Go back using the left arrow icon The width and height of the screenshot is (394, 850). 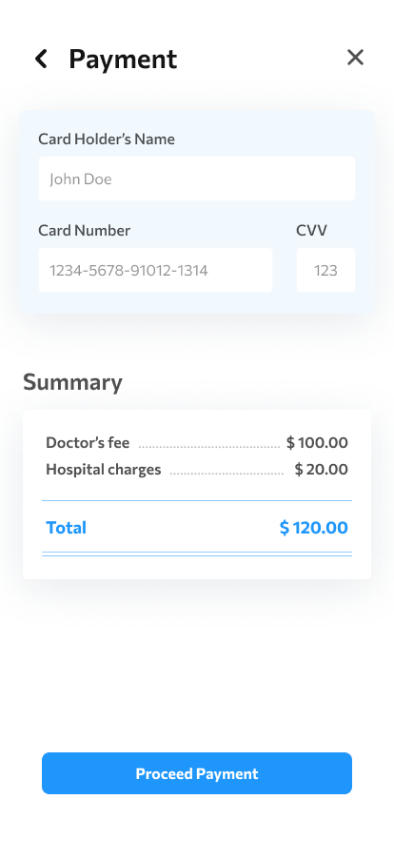point(41,59)
